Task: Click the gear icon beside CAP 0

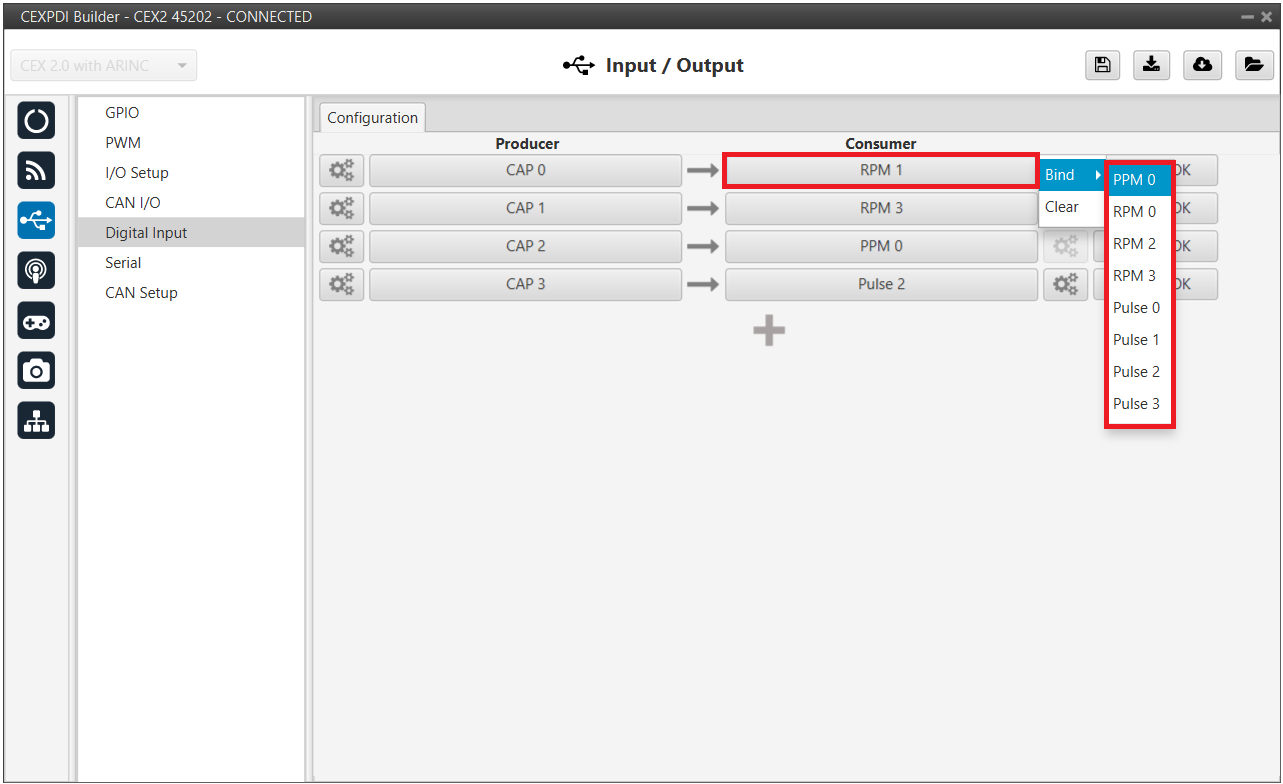Action: coord(341,170)
